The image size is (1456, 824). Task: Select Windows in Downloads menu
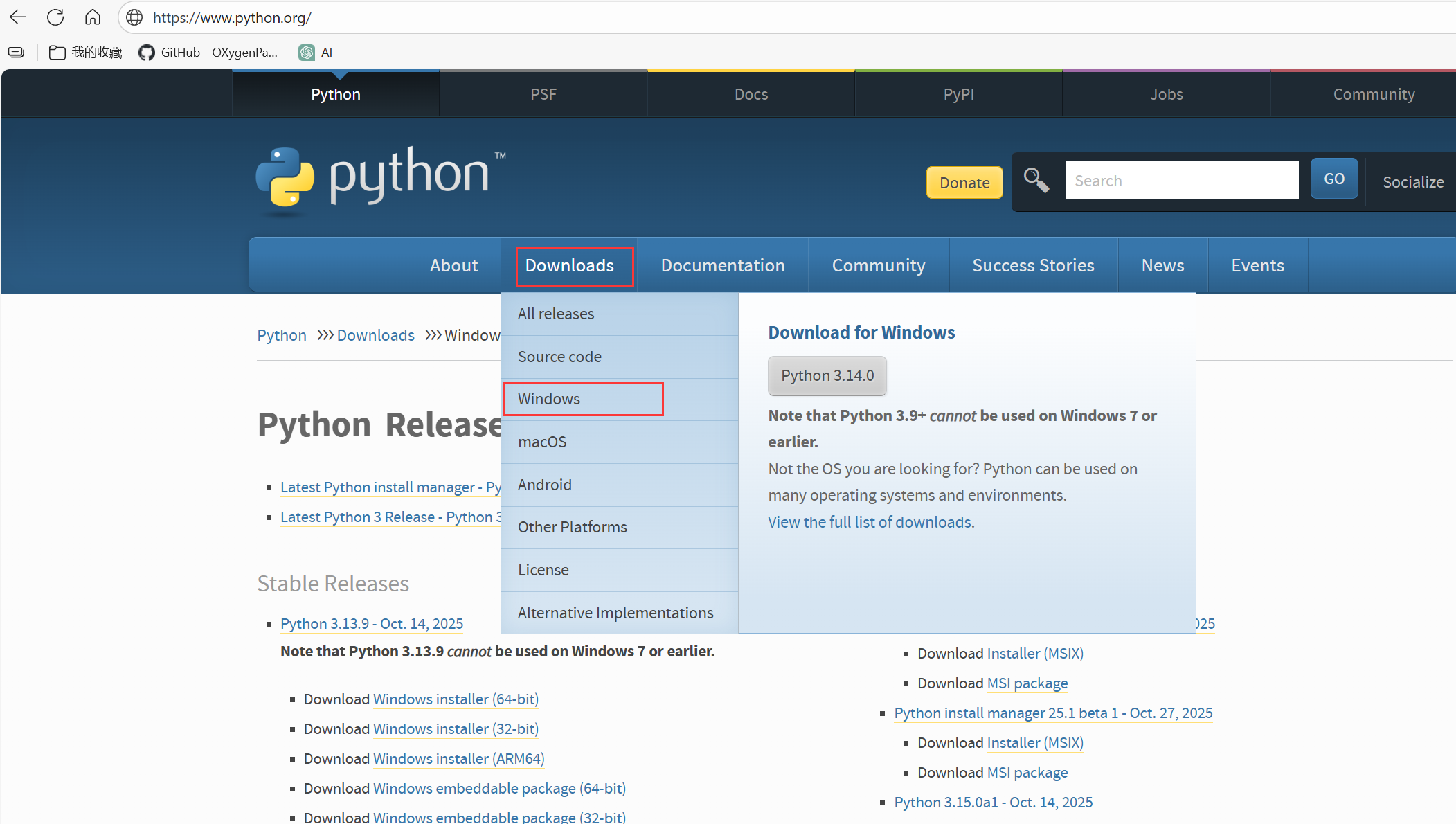pos(549,399)
